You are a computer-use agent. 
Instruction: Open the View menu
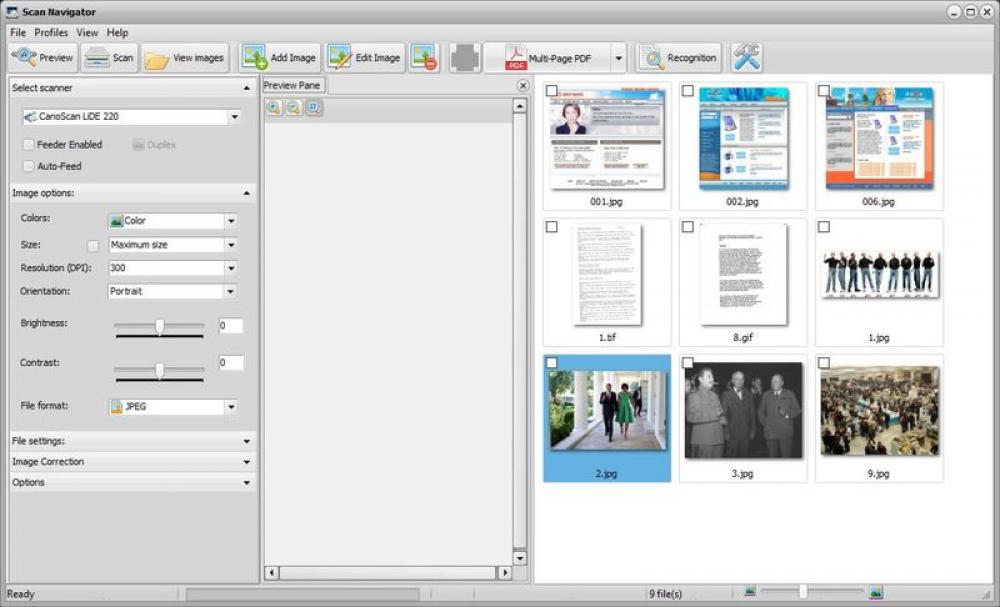87,31
